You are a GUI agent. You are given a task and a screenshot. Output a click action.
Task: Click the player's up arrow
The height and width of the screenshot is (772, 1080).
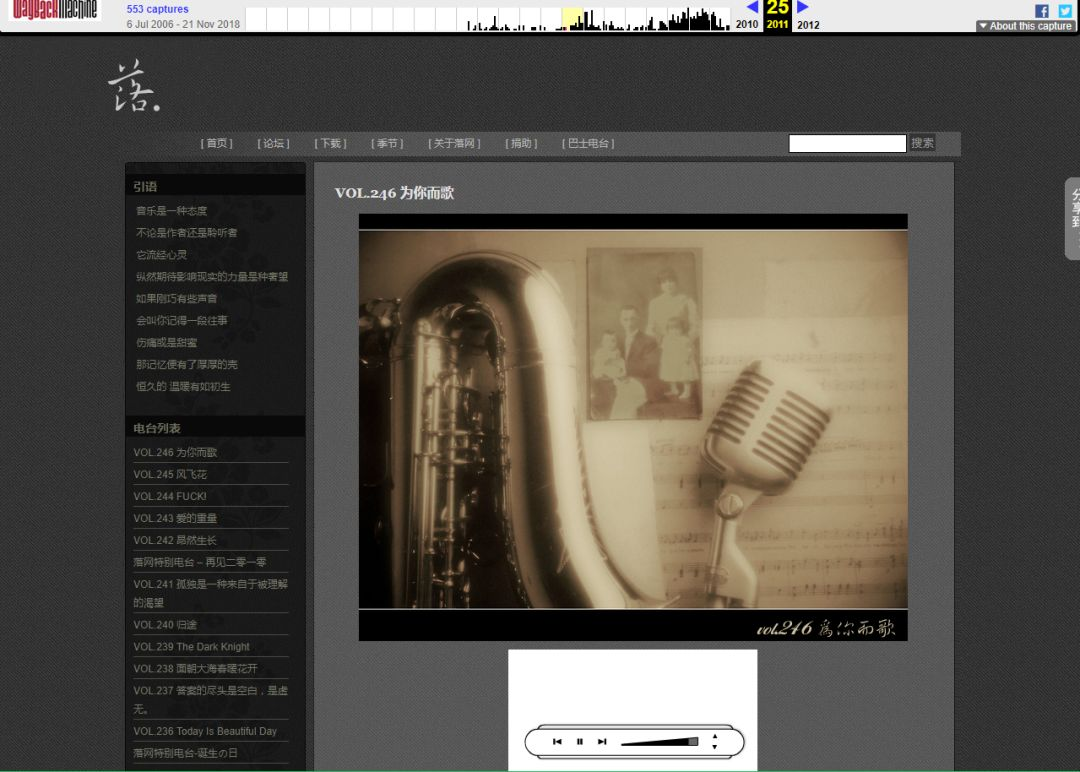(714, 737)
